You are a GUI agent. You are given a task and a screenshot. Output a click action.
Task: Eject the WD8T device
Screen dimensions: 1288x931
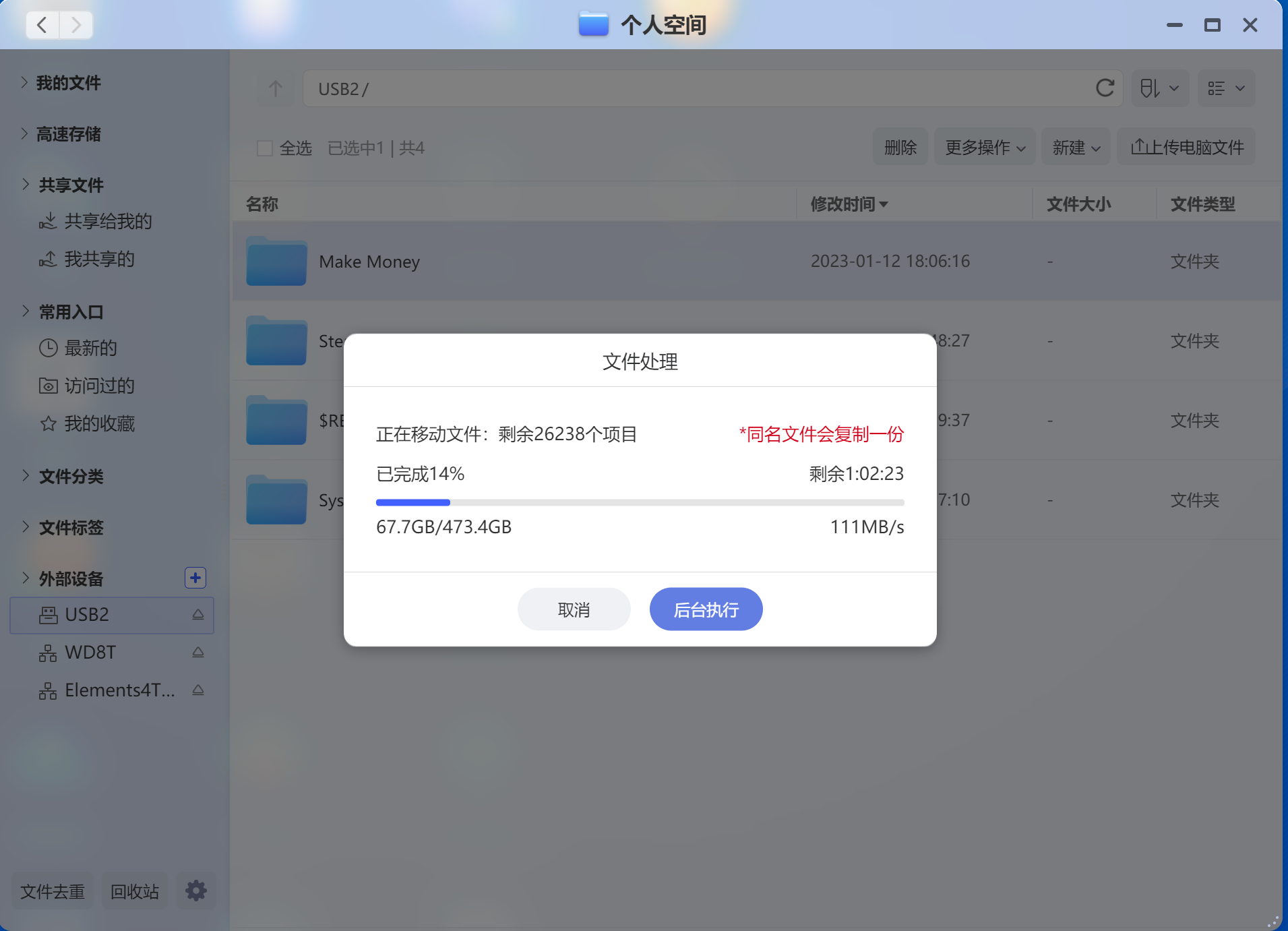(x=198, y=653)
